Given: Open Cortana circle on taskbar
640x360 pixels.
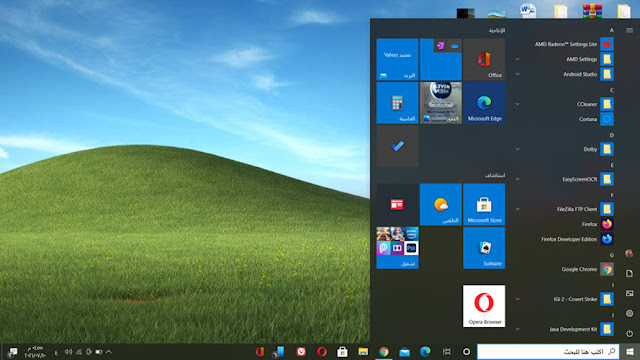Looking at the screenshot, I should click(x=467, y=351).
